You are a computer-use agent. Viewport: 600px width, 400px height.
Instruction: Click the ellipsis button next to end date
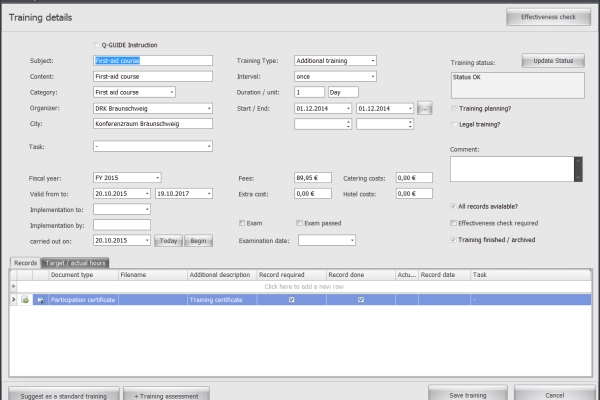point(424,108)
